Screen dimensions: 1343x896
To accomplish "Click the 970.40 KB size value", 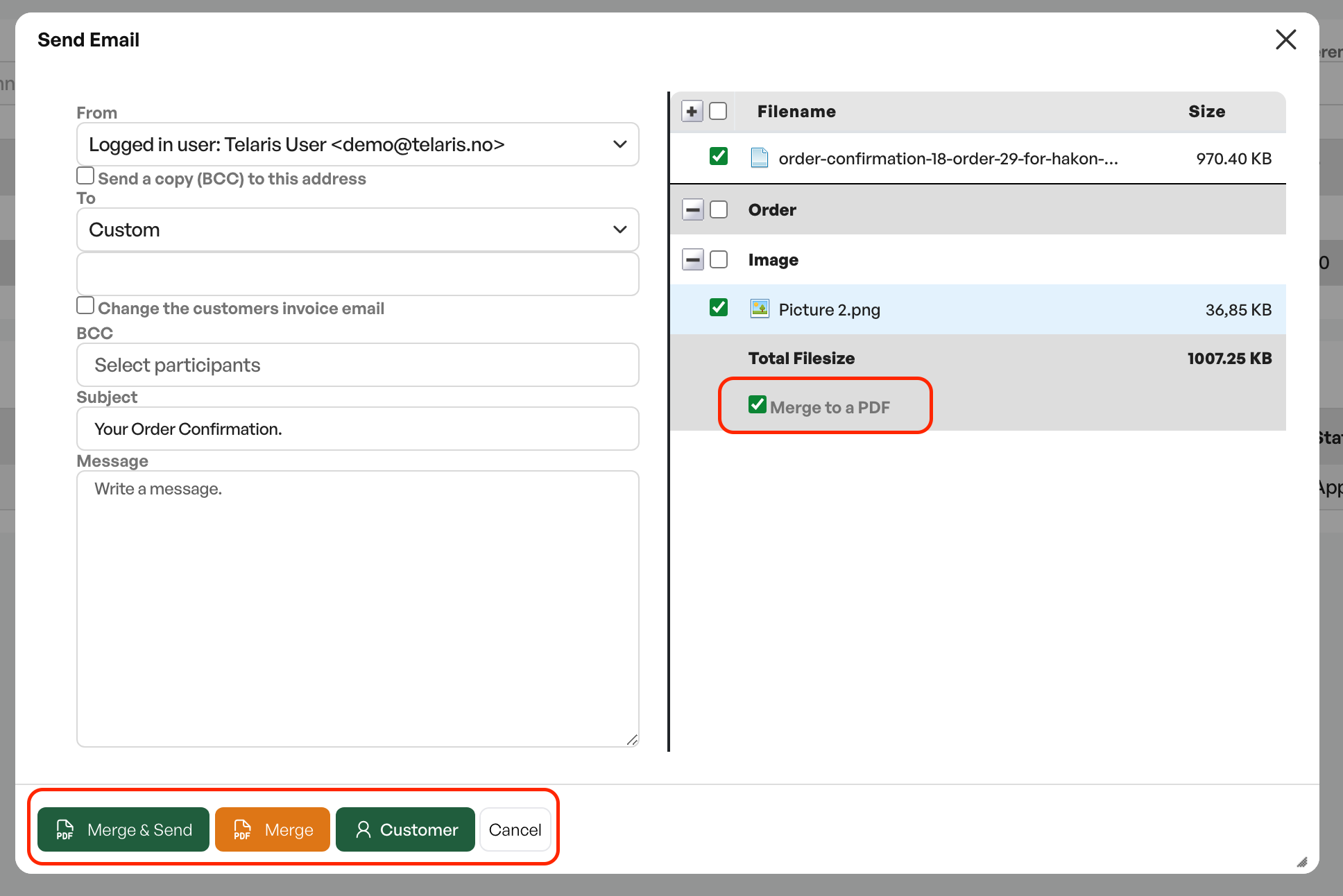I will pos(1233,159).
